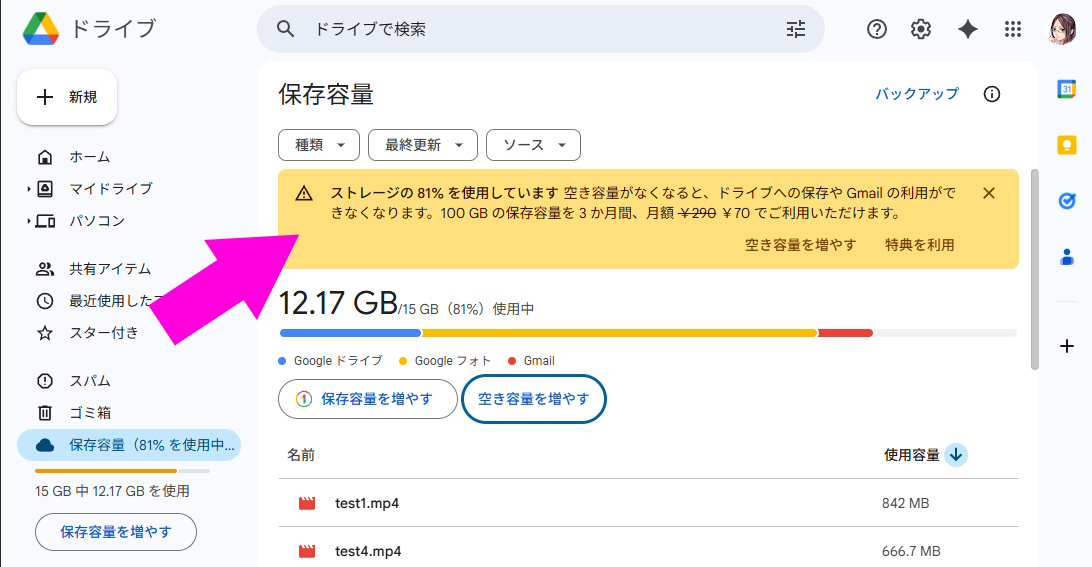This screenshot has width=1092, height=567.
Task: Click the storage usage bar
Action: (x=648, y=333)
